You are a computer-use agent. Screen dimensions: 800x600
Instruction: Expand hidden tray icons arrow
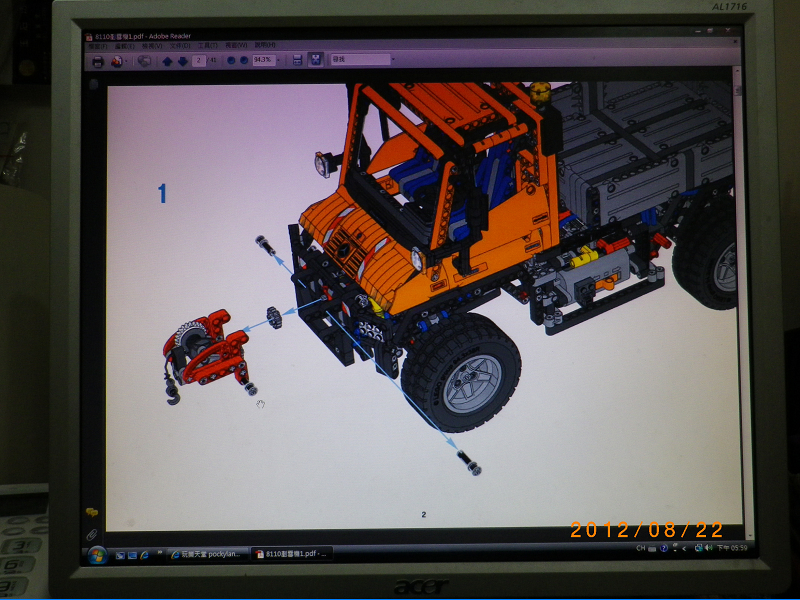coord(684,548)
